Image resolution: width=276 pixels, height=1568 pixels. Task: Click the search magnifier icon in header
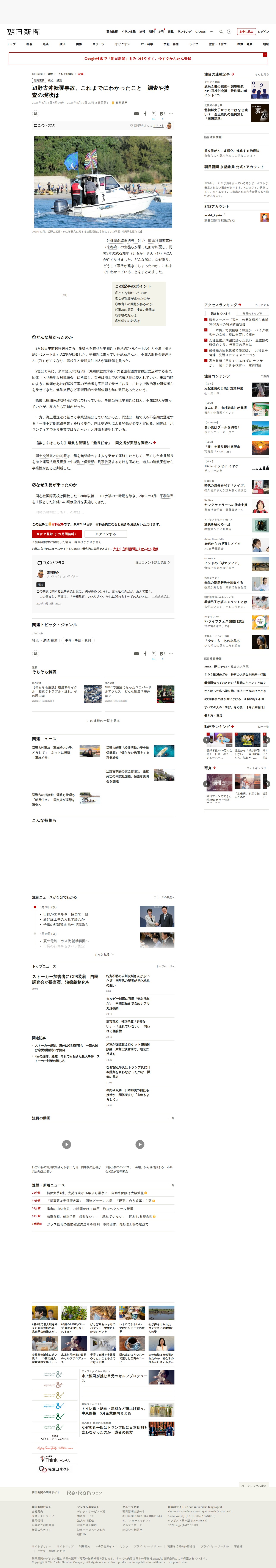pos(221,32)
